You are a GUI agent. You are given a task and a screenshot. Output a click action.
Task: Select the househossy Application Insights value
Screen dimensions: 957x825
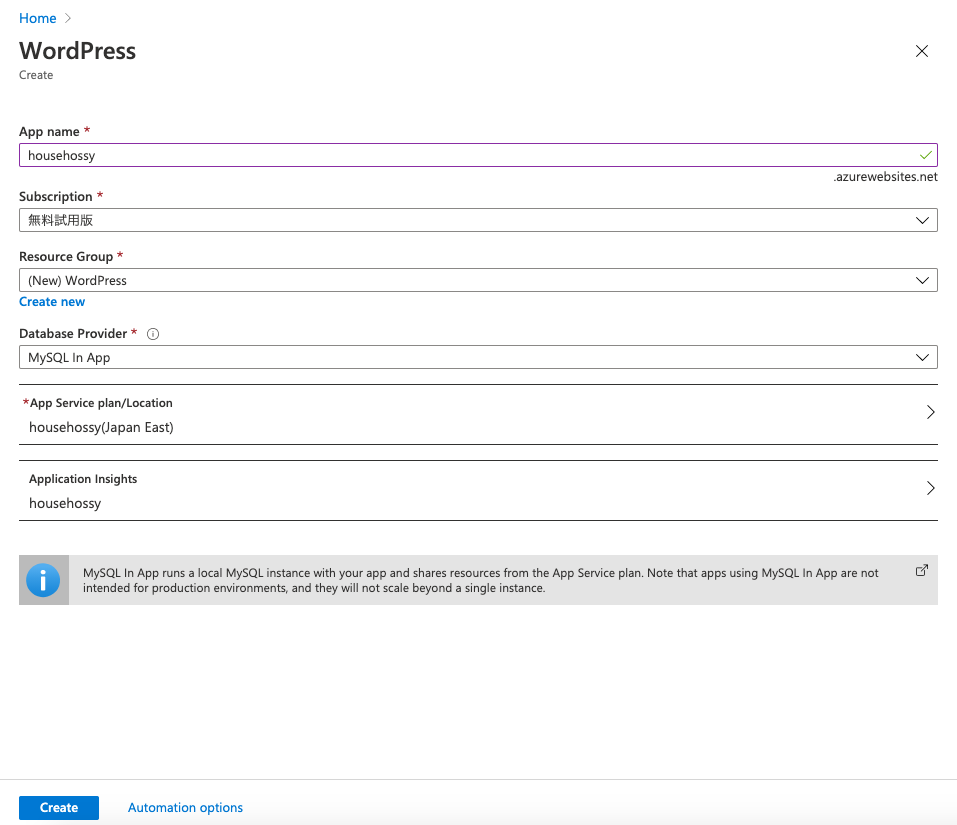click(65, 503)
